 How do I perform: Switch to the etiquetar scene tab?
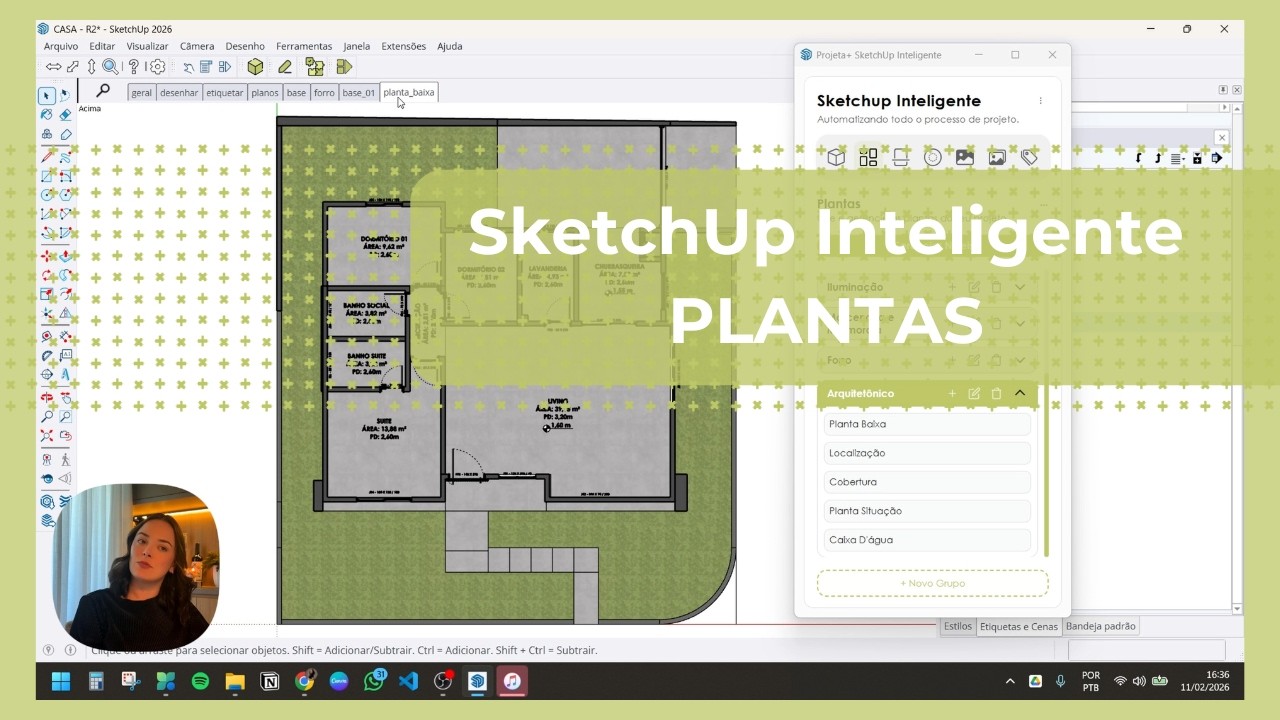225,92
